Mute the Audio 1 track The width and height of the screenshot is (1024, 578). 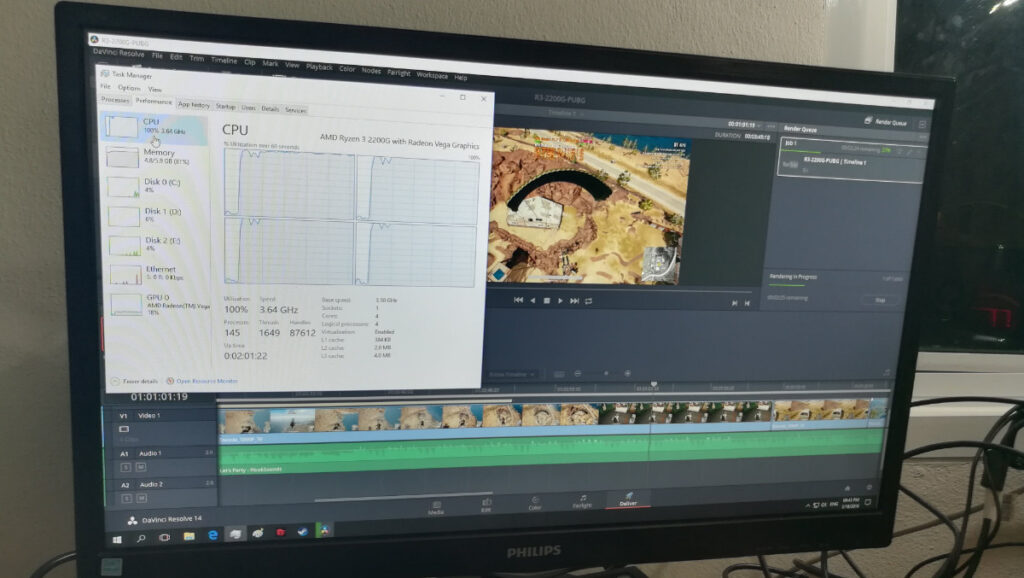(x=140, y=468)
